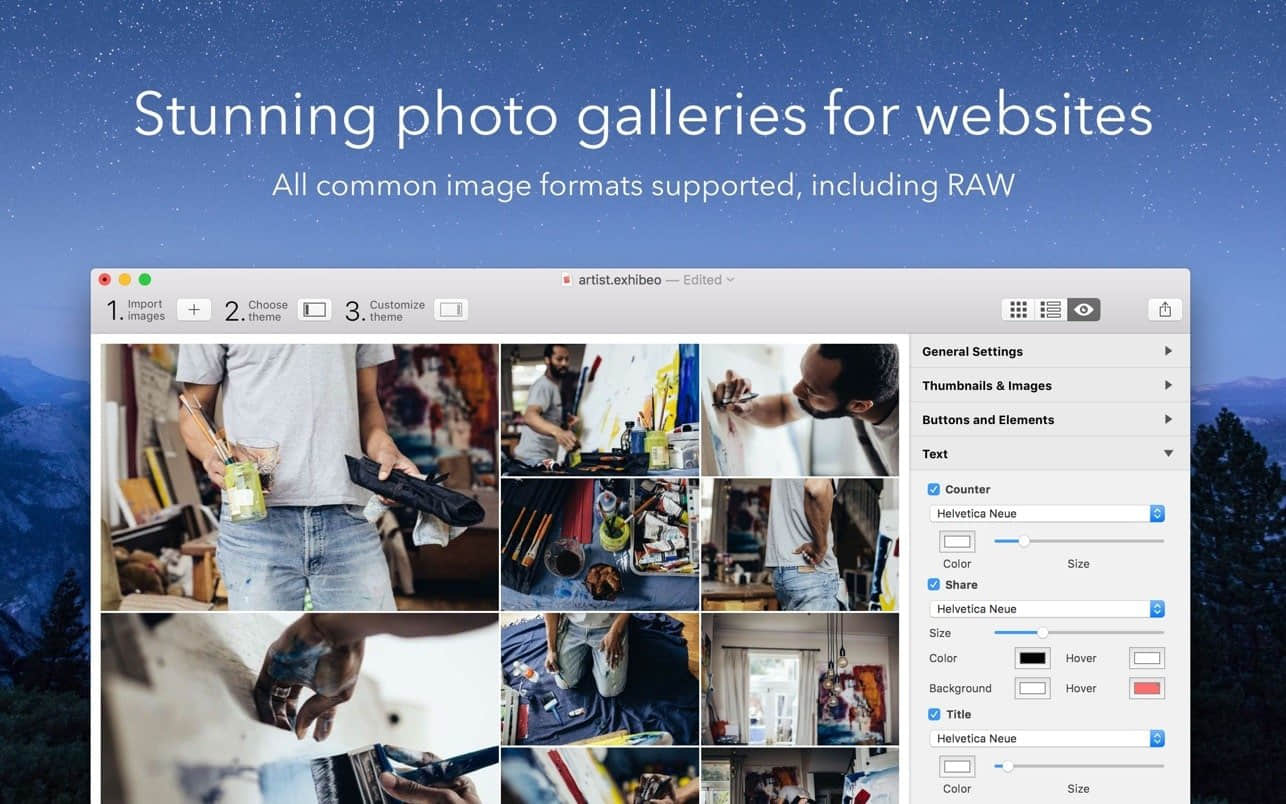Click the share/export icon
Screen dimensions: 1286x804
pos(1164,309)
